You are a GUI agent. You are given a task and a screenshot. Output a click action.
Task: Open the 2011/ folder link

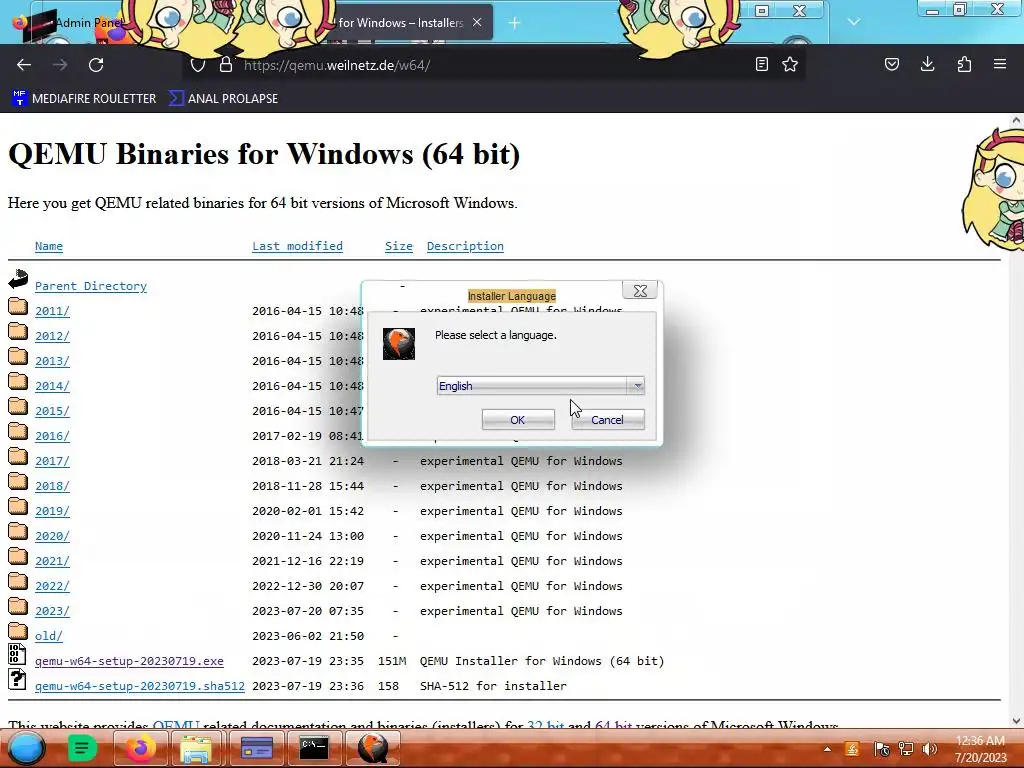(52, 311)
